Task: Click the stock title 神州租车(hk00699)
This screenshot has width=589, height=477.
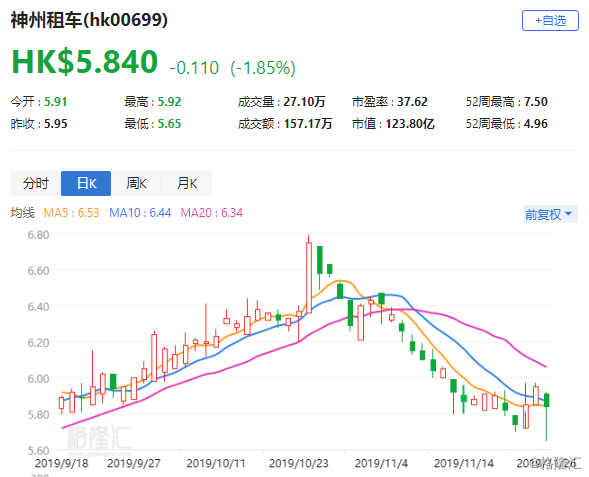Action: pyautogui.click(x=89, y=20)
